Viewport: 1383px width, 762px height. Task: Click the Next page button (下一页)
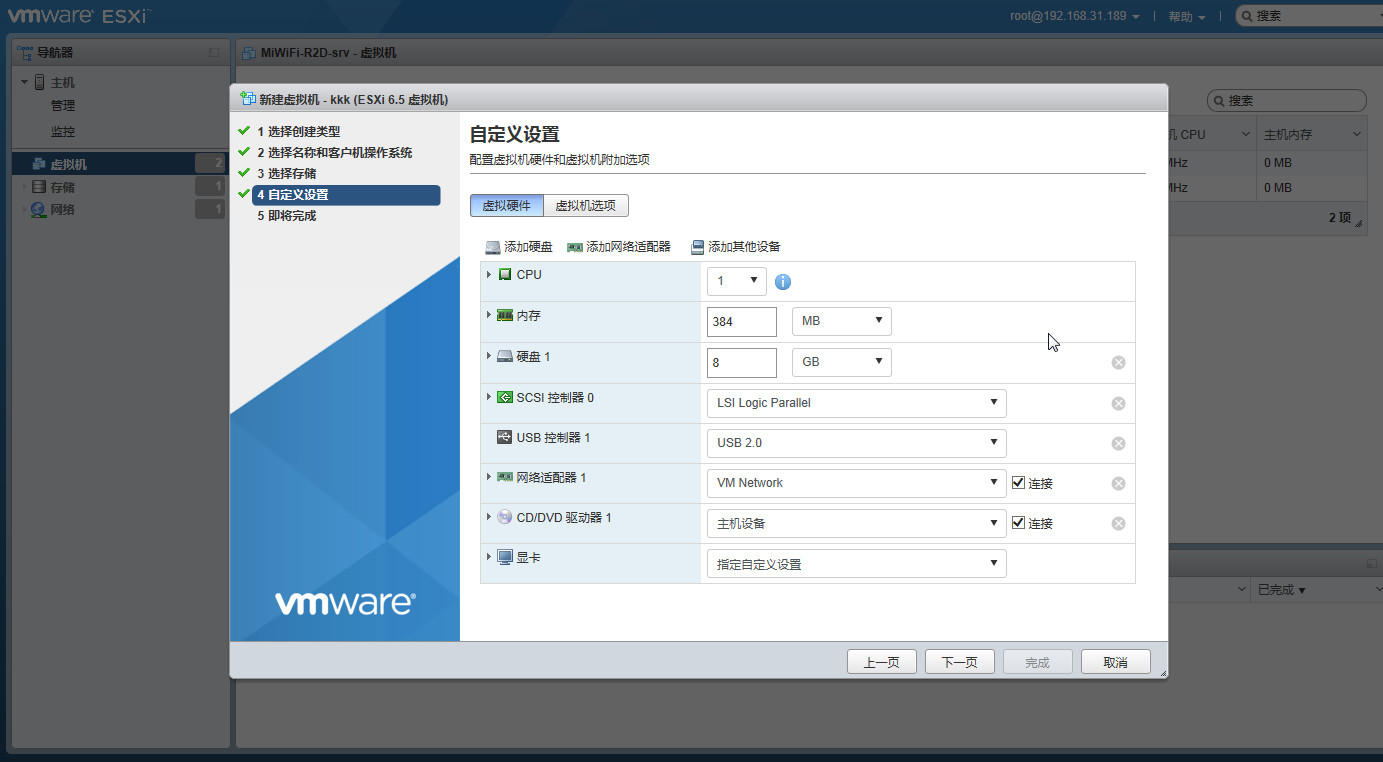click(x=959, y=662)
